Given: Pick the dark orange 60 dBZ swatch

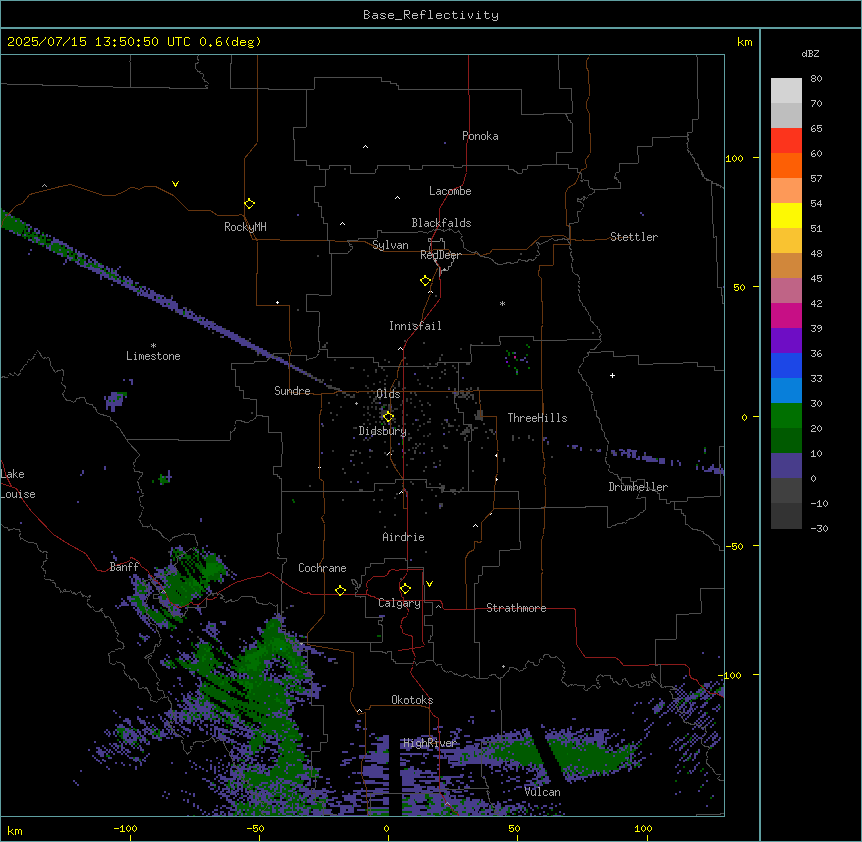Looking at the screenshot, I should pos(786,165).
